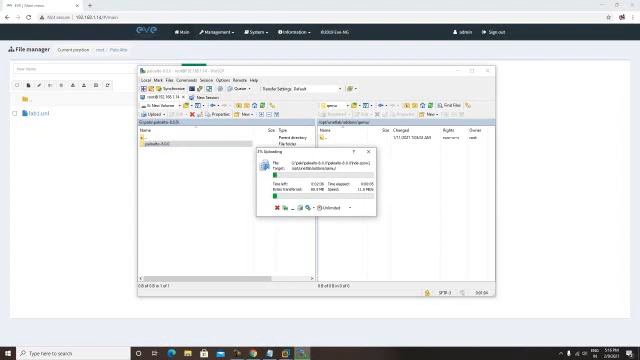Click the refresh icon in the EVE file manager toolbar
The width and height of the screenshot is (640, 360).
pos(107,85)
